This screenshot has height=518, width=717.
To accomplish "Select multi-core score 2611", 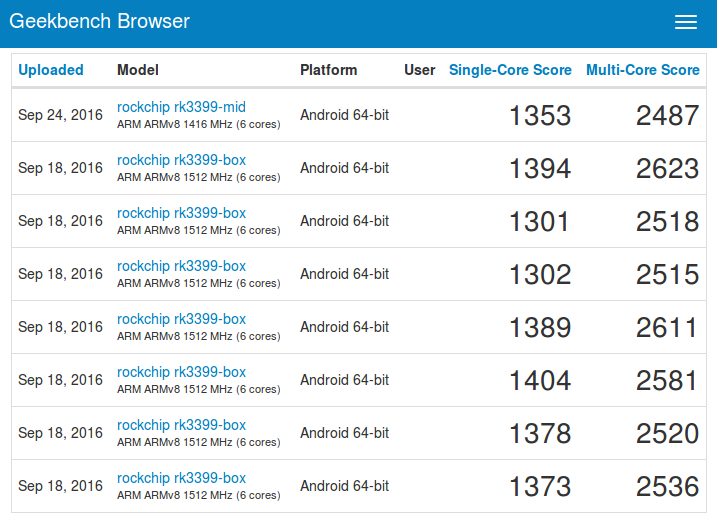I will (666, 327).
